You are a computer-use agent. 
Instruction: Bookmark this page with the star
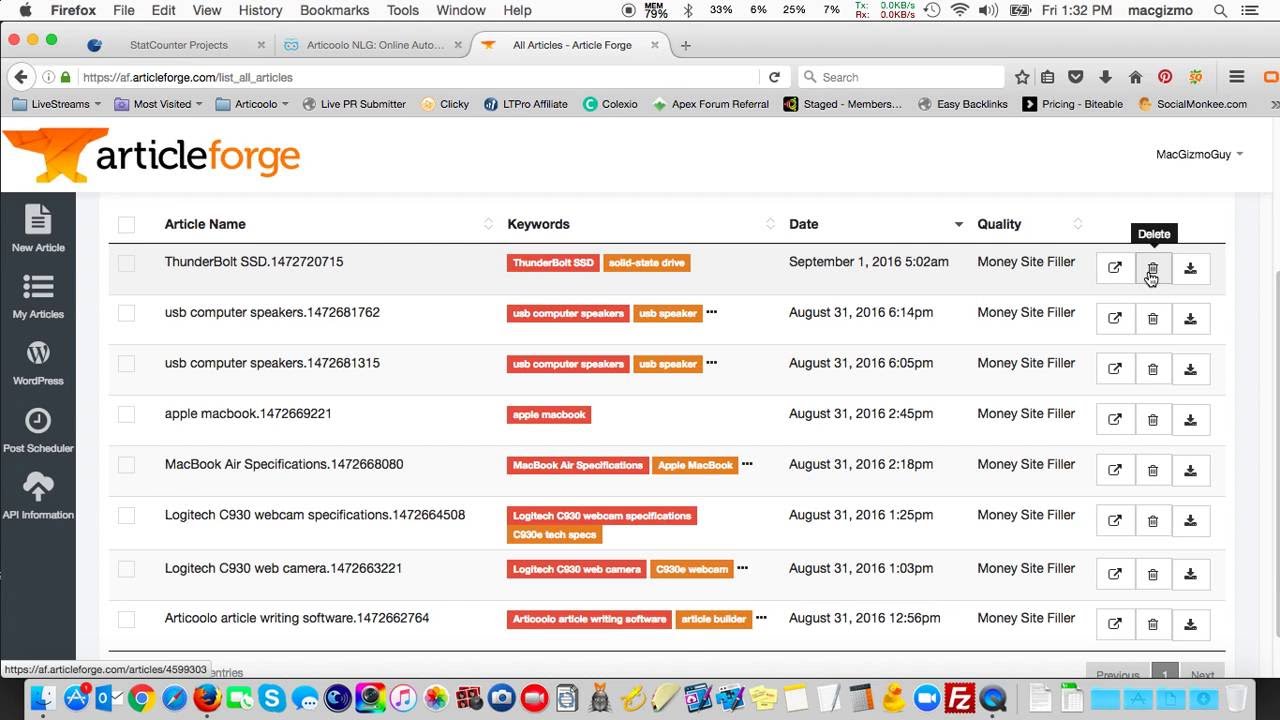(x=1022, y=77)
